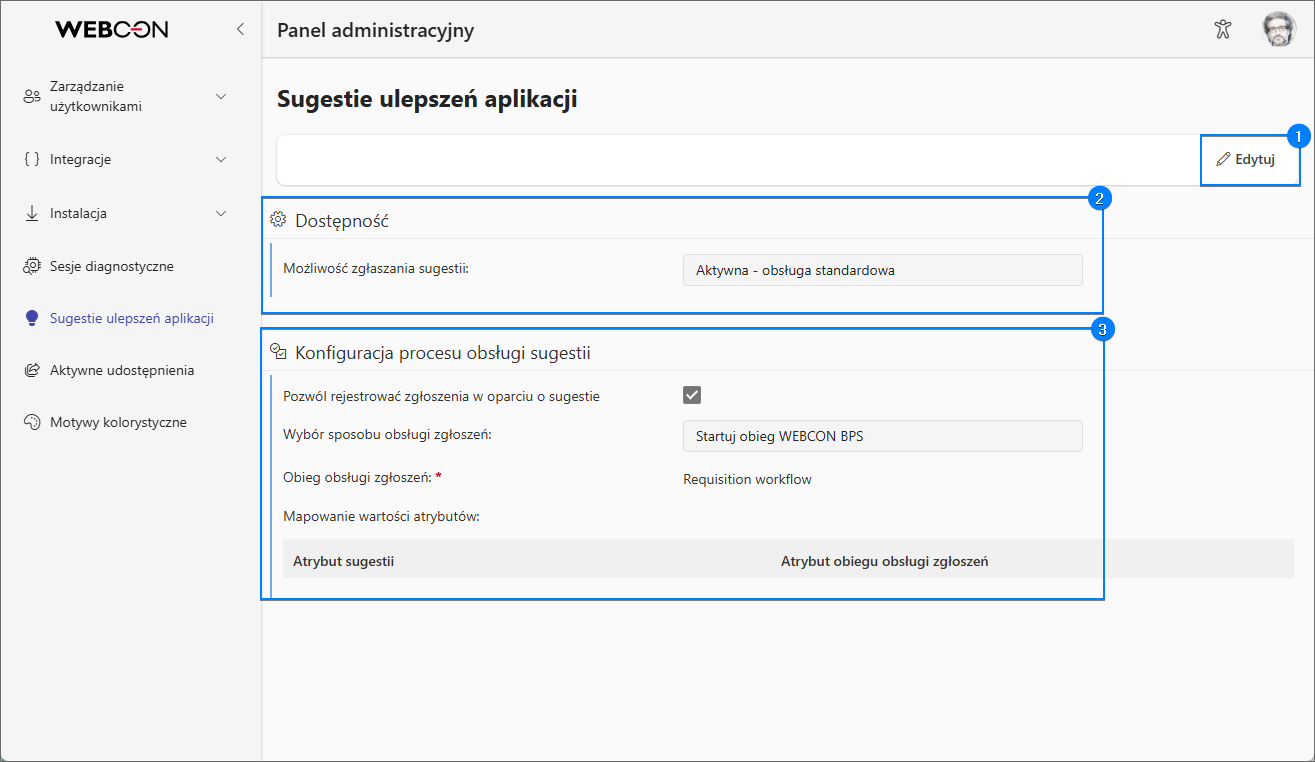This screenshot has height=762, width=1315.
Task: Open the Wybór sposobu obsługi zgłoszeń dropdown
Action: pos(882,436)
